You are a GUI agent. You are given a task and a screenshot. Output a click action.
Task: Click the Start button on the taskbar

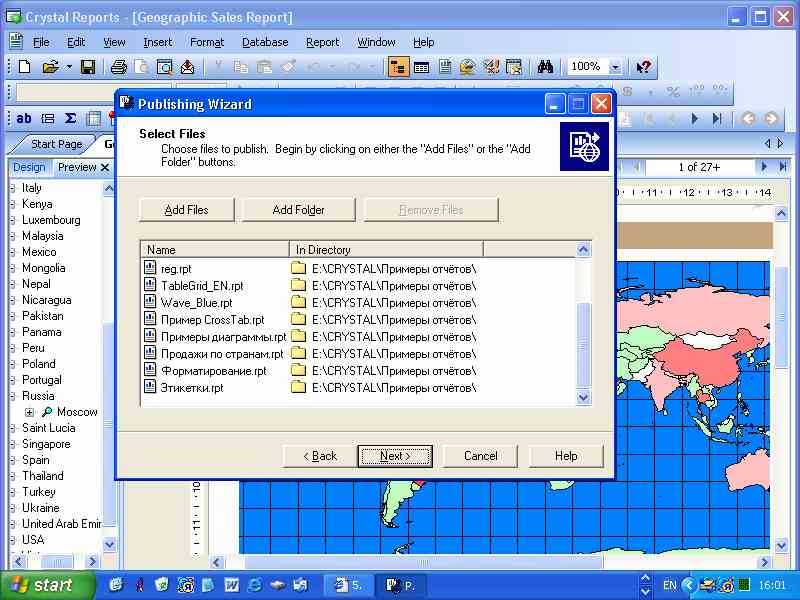coord(47,585)
